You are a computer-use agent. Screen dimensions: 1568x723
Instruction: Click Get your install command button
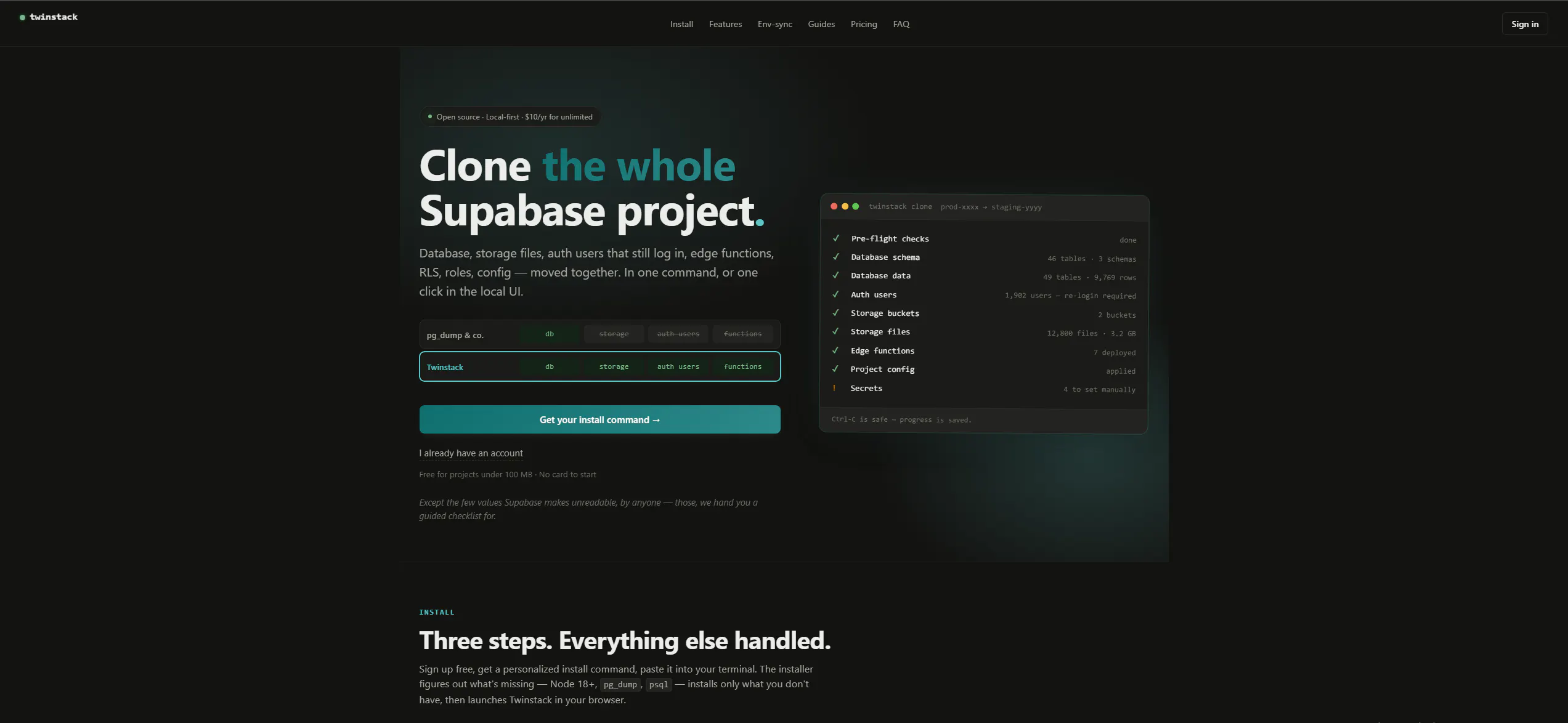tap(599, 419)
